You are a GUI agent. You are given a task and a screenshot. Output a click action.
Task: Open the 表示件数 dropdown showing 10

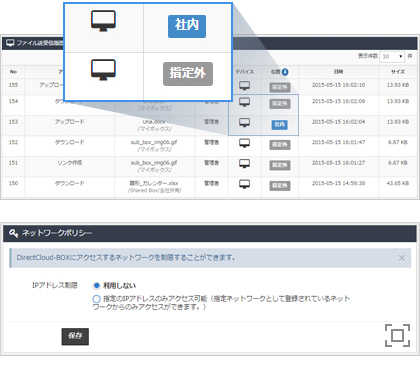[x=392, y=57]
